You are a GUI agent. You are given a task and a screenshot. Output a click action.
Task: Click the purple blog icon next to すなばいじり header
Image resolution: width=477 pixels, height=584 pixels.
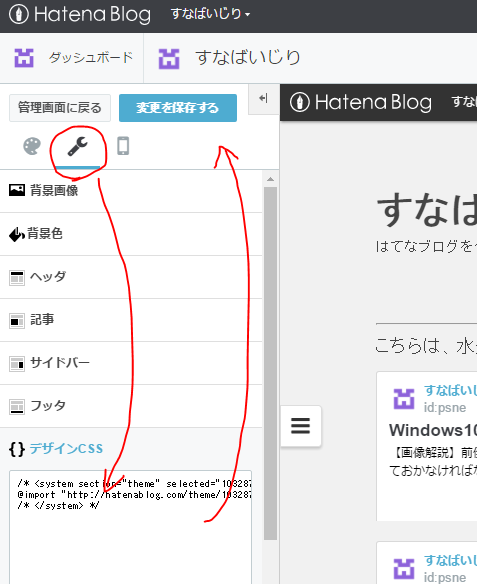[x=169, y=58]
